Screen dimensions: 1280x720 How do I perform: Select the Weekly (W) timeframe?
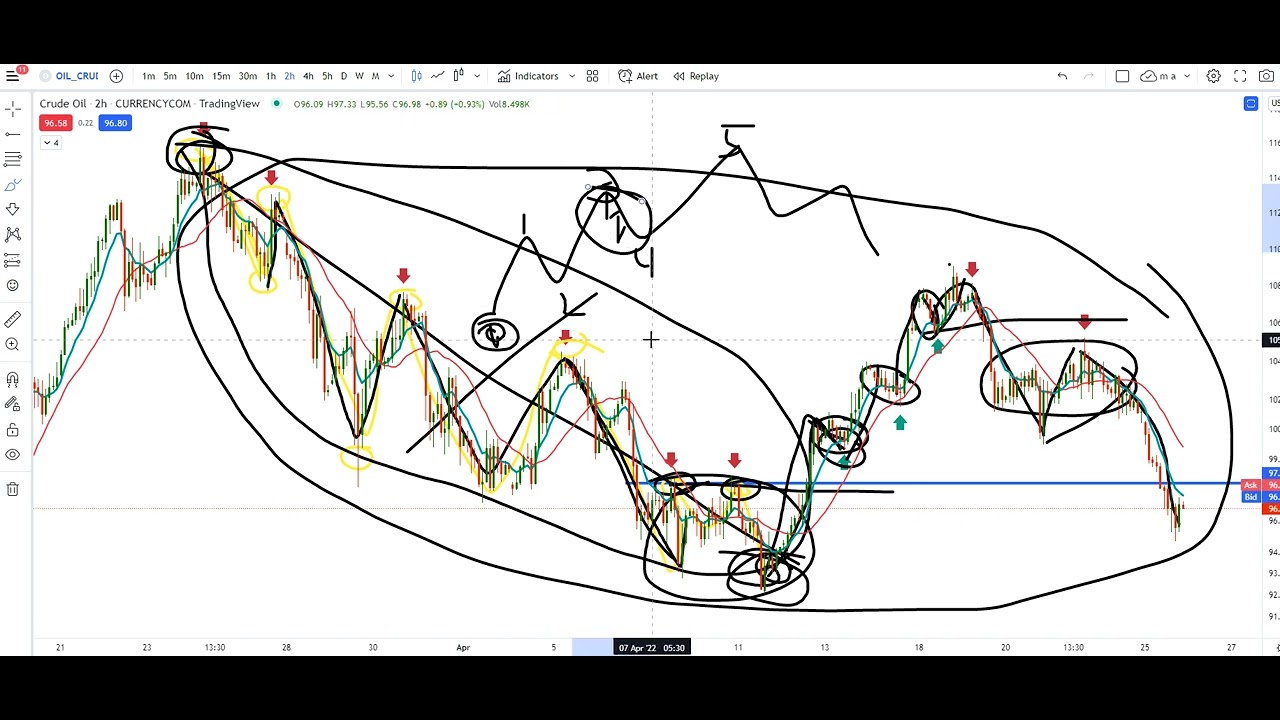coord(360,76)
